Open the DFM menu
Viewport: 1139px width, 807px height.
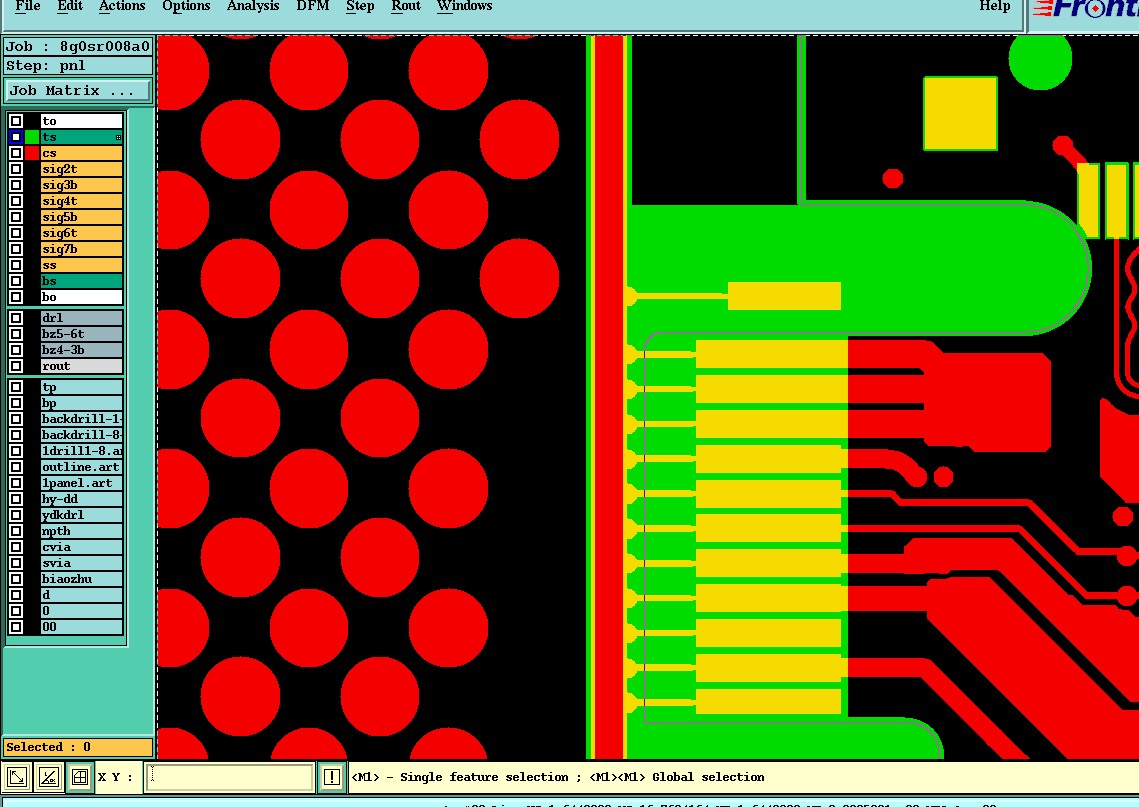(313, 7)
